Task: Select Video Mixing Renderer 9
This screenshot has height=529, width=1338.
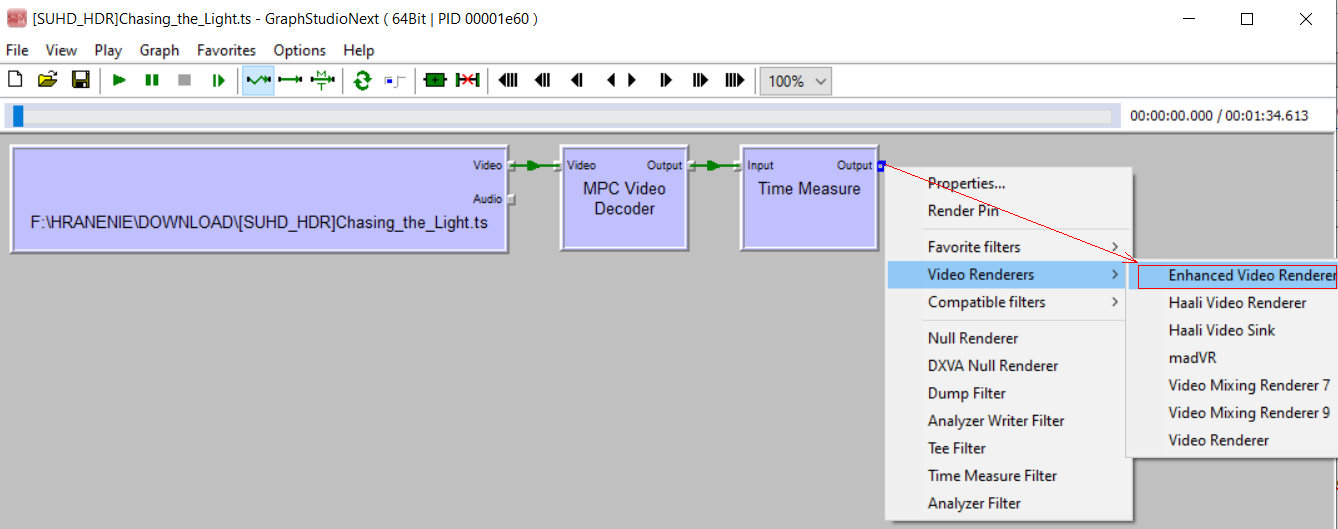Action: tap(1233, 412)
